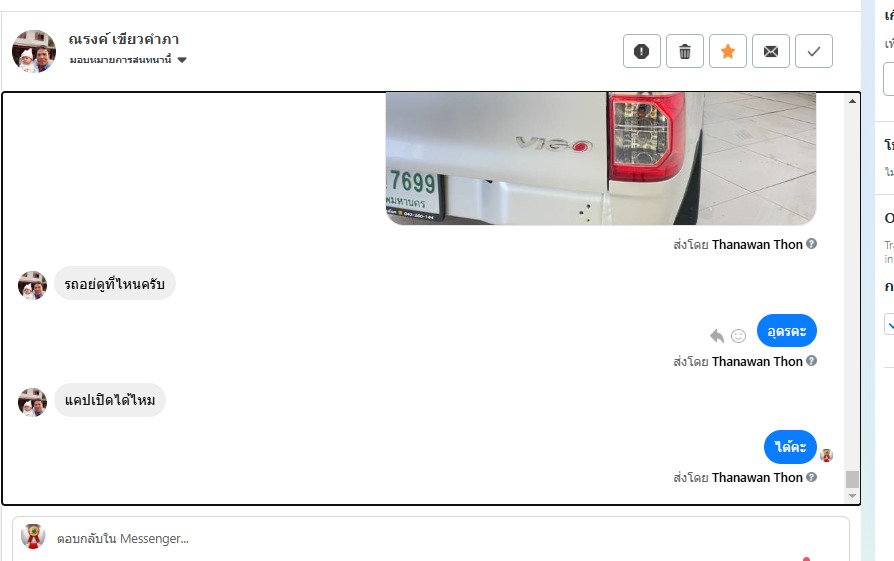Click scrollbar down arrow in chat
This screenshot has height=561, width=894.
(x=852, y=496)
